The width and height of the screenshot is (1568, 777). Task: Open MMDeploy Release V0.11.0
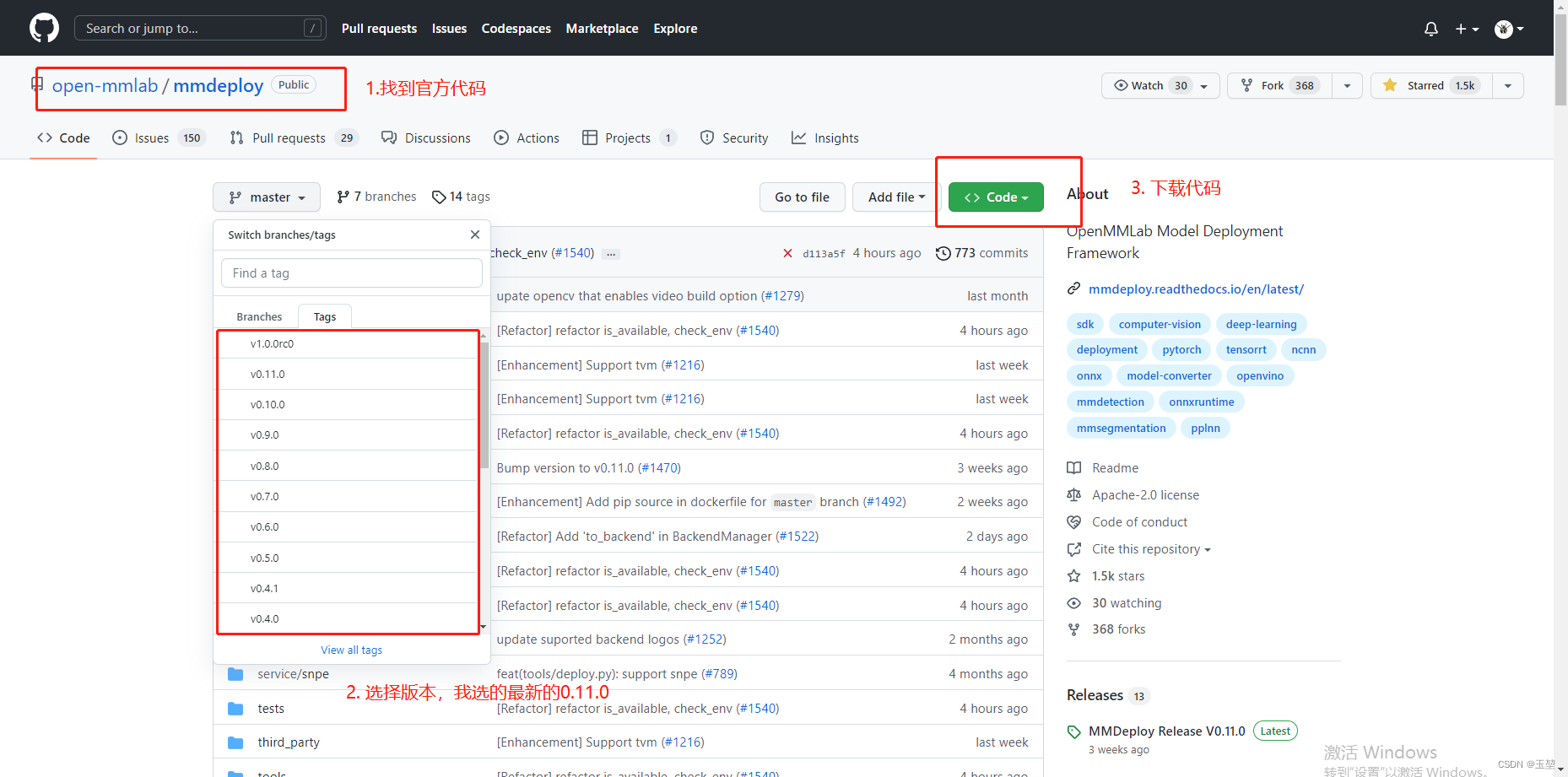tap(1166, 731)
